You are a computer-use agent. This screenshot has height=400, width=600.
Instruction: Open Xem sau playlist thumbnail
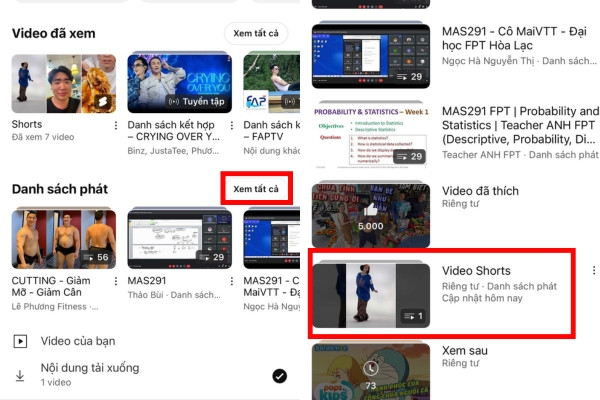click(x=371, y=371)
